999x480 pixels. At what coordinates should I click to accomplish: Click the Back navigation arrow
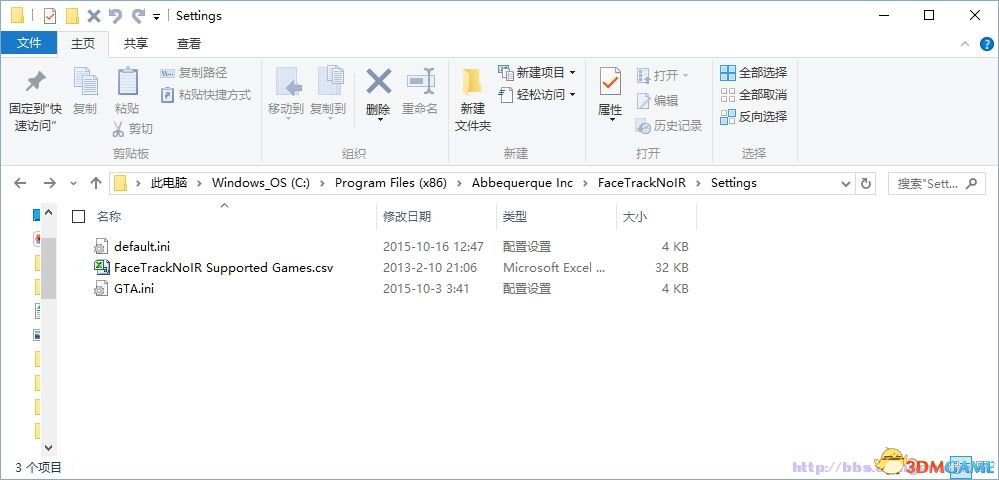(x=20, y=184)
